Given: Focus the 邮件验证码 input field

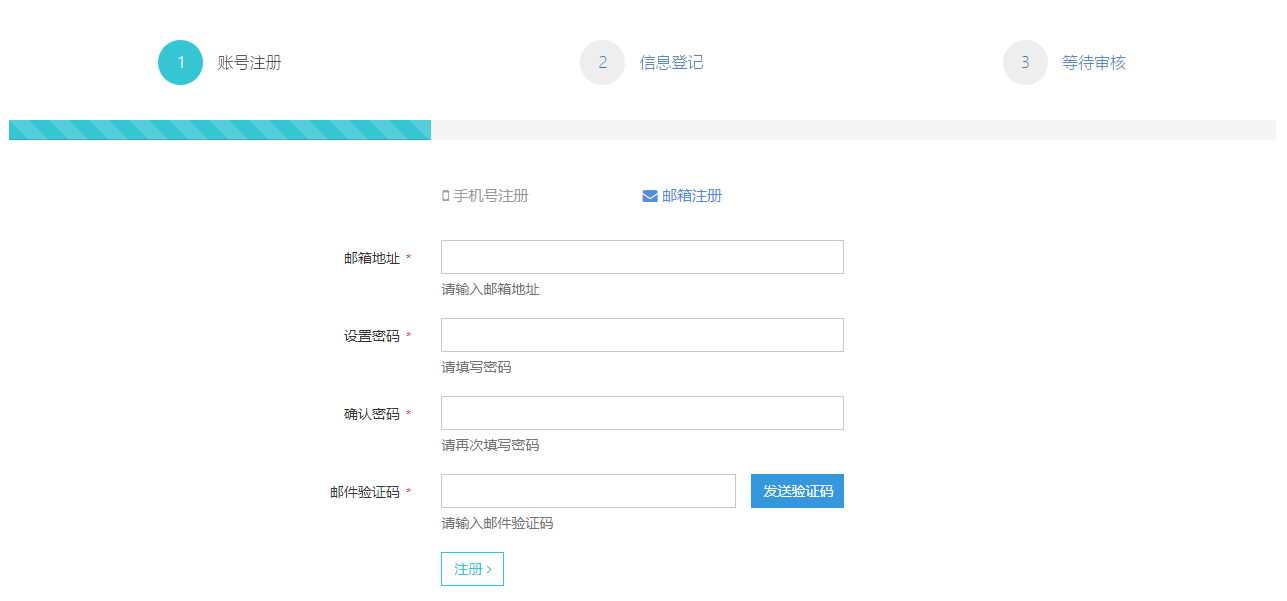Looking at the screenshot, I should (x=588, y=491).
